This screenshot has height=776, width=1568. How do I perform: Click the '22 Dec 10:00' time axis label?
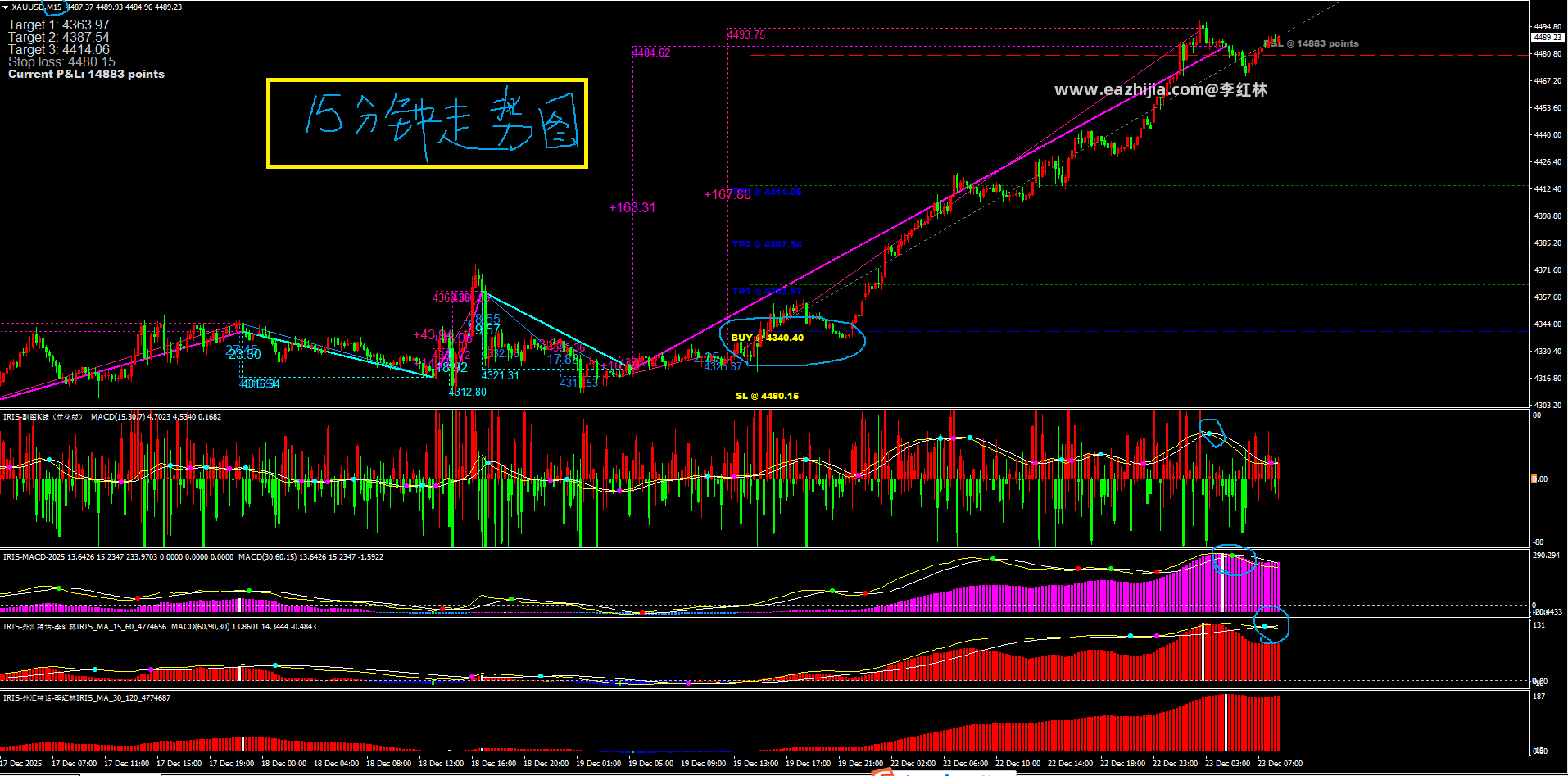click(x=1017, y=764)
